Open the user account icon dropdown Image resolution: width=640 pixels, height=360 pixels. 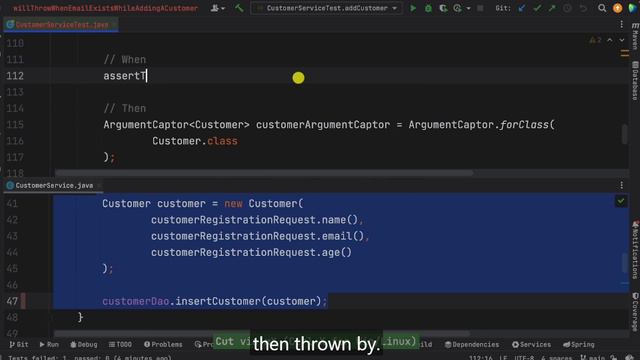(x=217, y=8)
